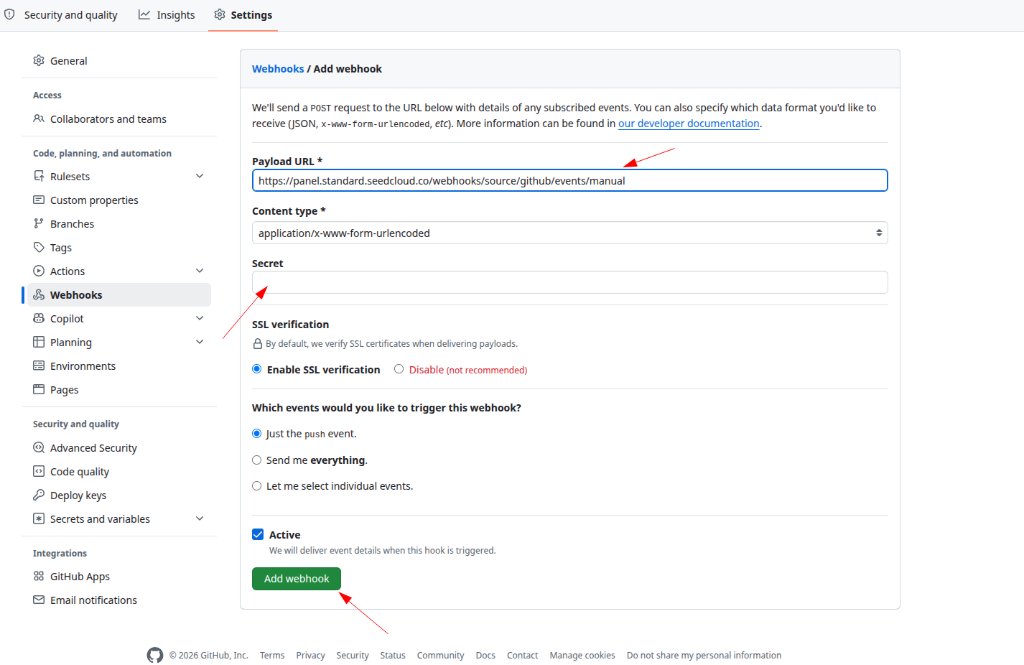
Task: Click the Security and quality shield icon
Action: point(10,14)
